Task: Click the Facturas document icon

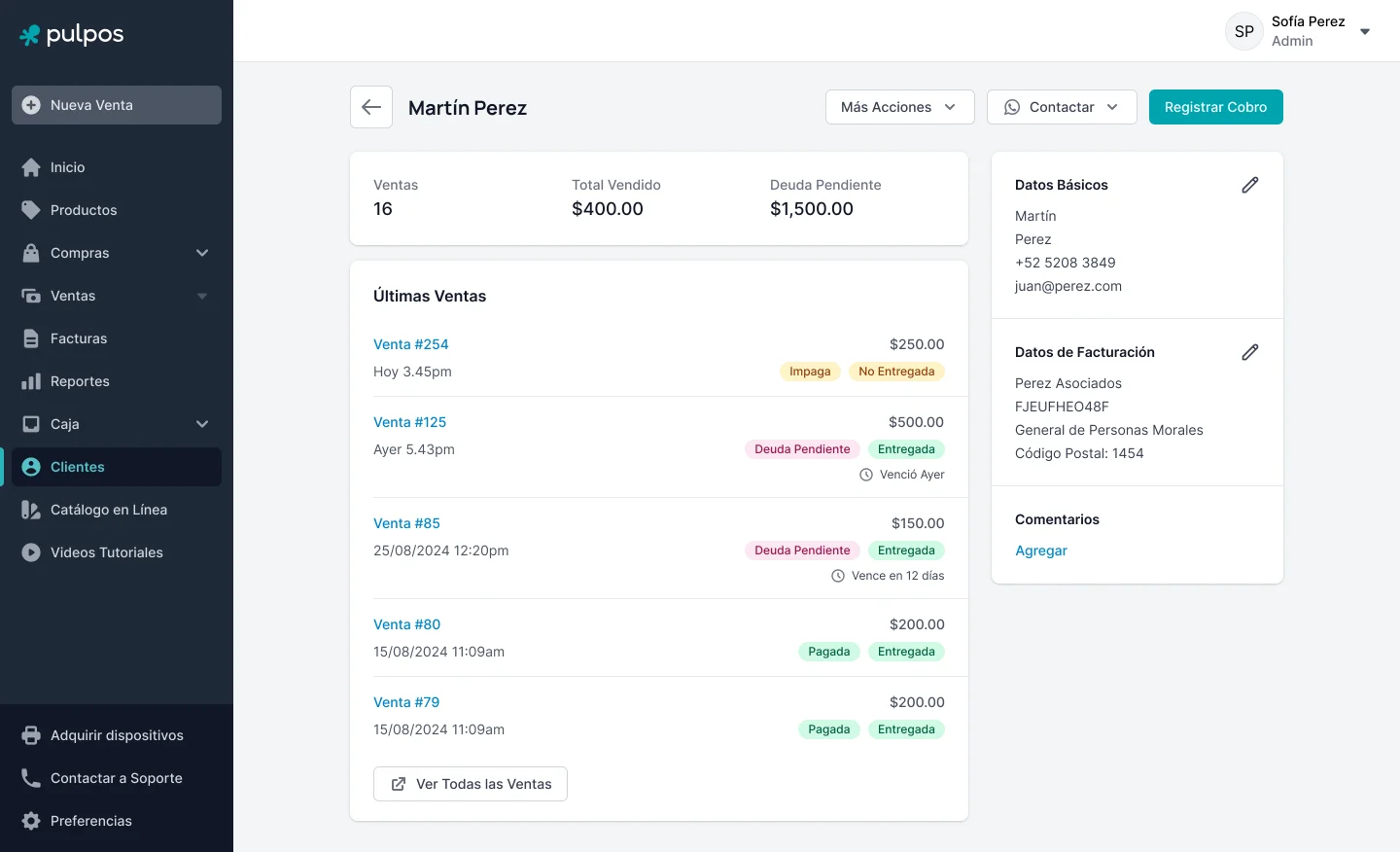Action: tap(31, 338)
